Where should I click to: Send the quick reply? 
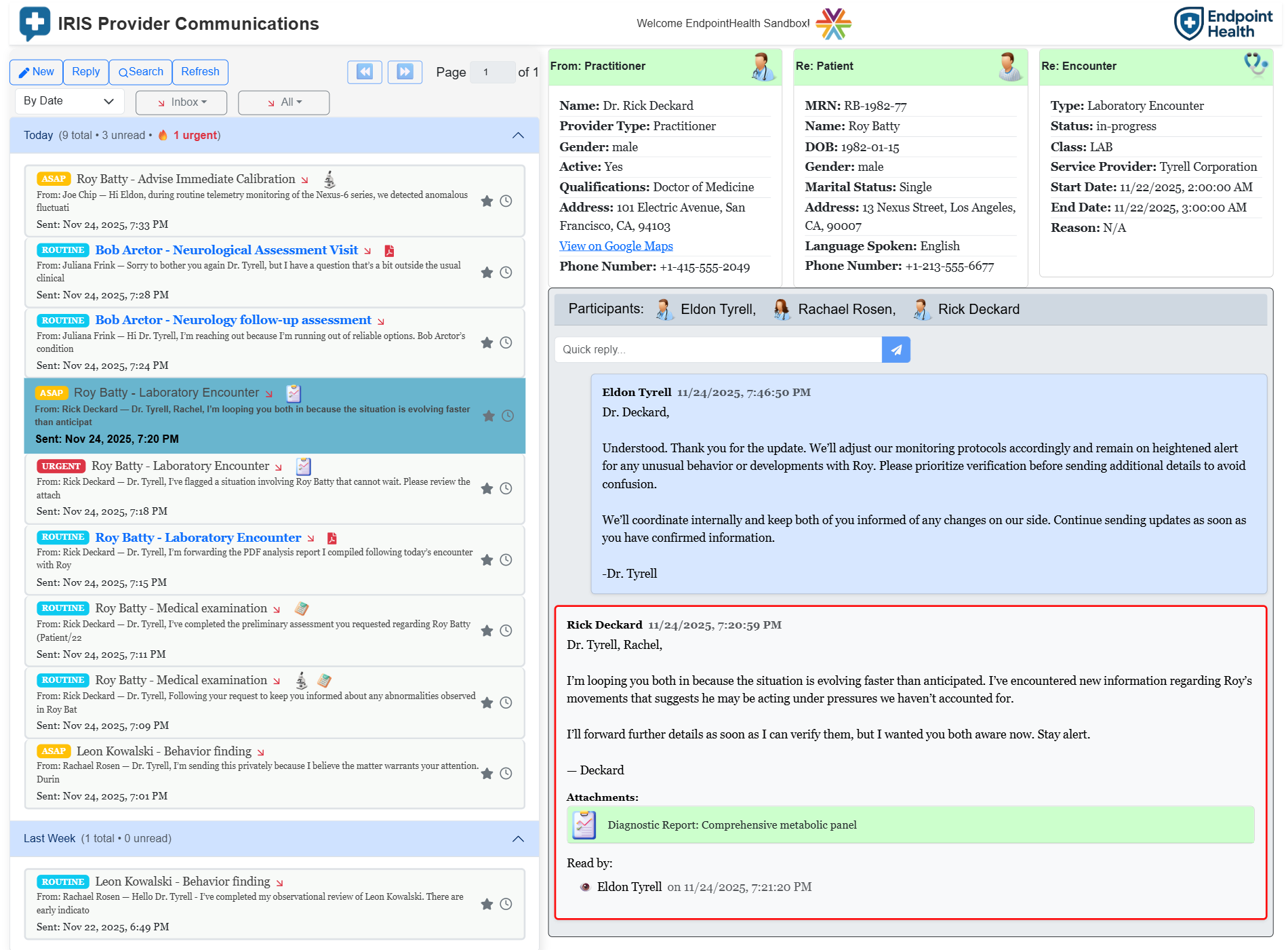pyautogui.click(x=896, y=350)
